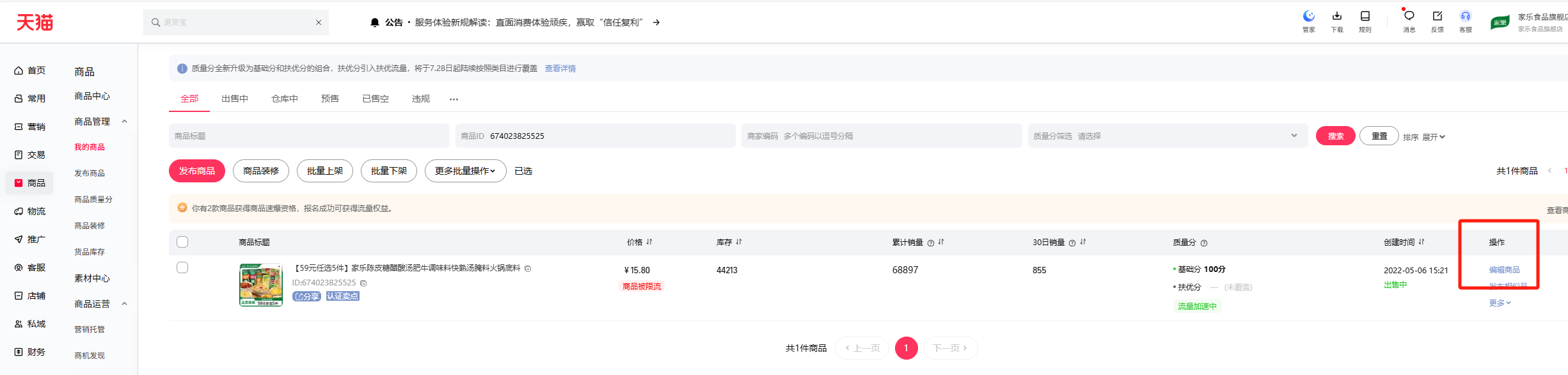Expand 更多 actions for the product
Image resolution: width=1568 pixels, height=375 pixels.
[1500, 303]
